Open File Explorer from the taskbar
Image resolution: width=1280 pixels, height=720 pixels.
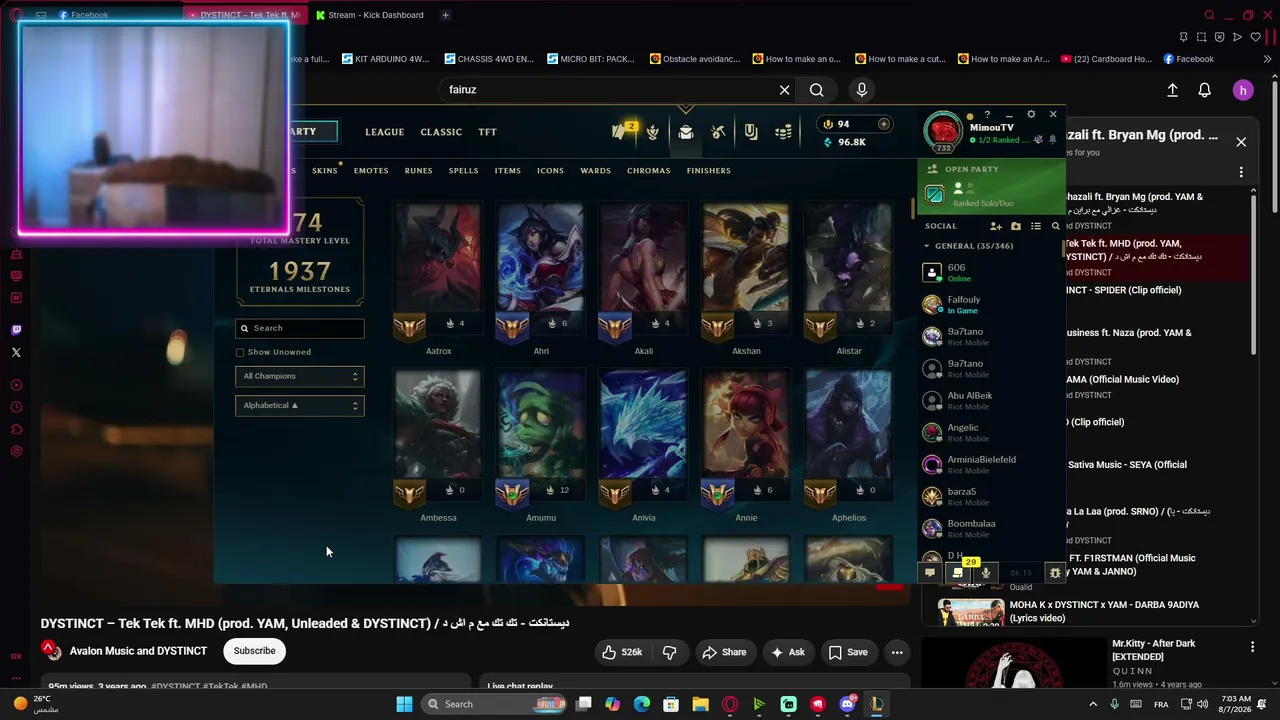pos(700,704)
